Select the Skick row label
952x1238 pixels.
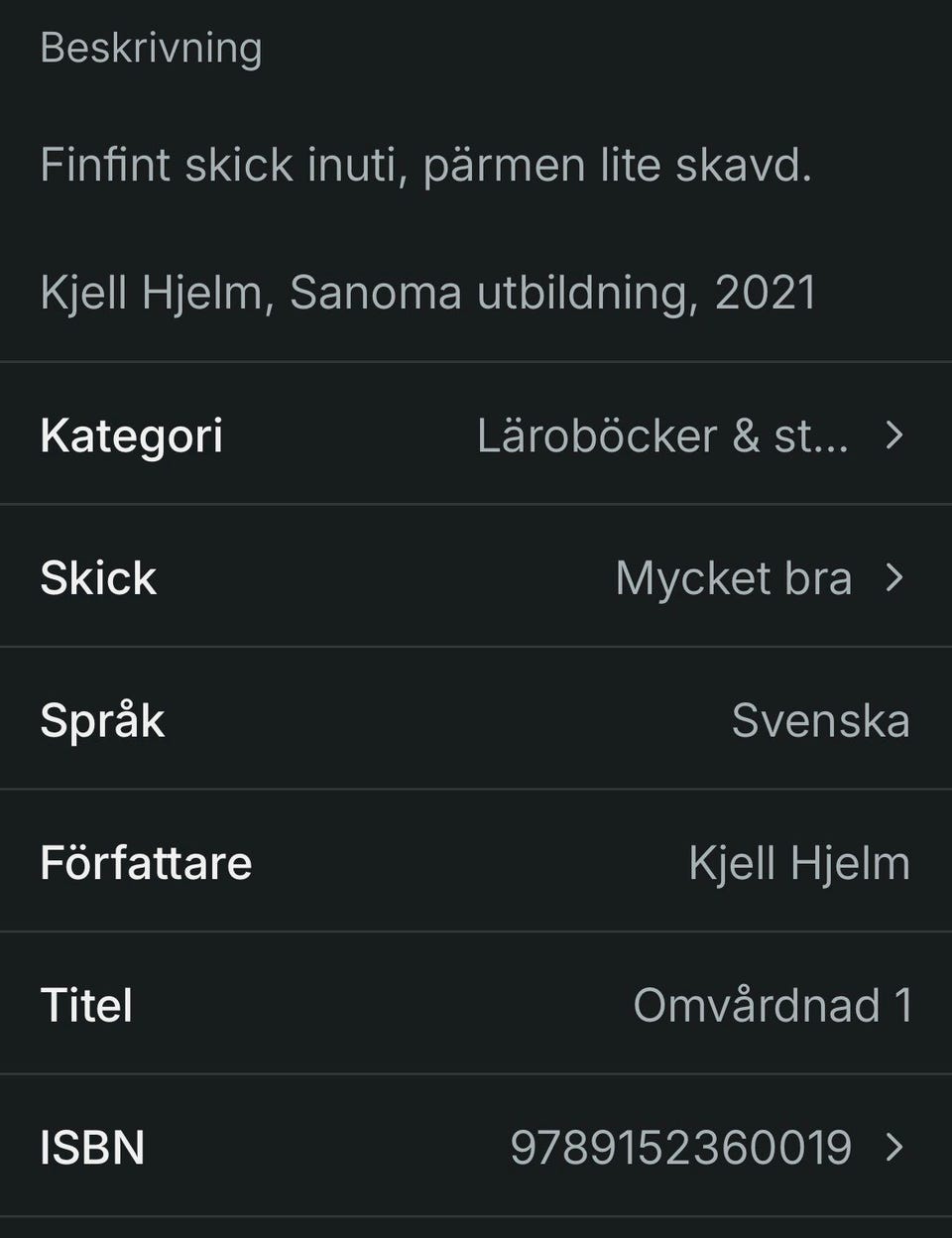click(98, 577)
